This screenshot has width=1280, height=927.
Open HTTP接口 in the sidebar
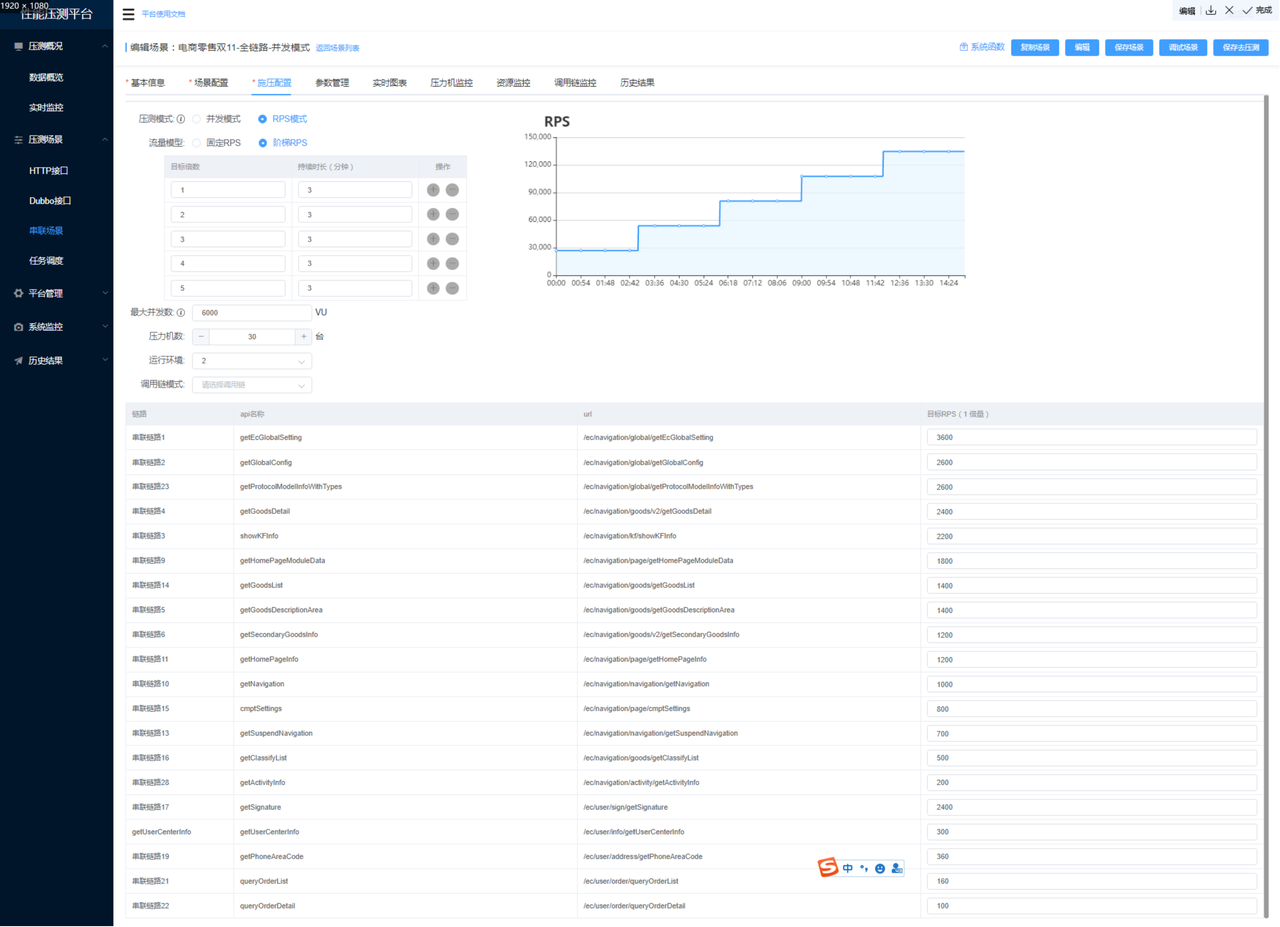[49, 171]
